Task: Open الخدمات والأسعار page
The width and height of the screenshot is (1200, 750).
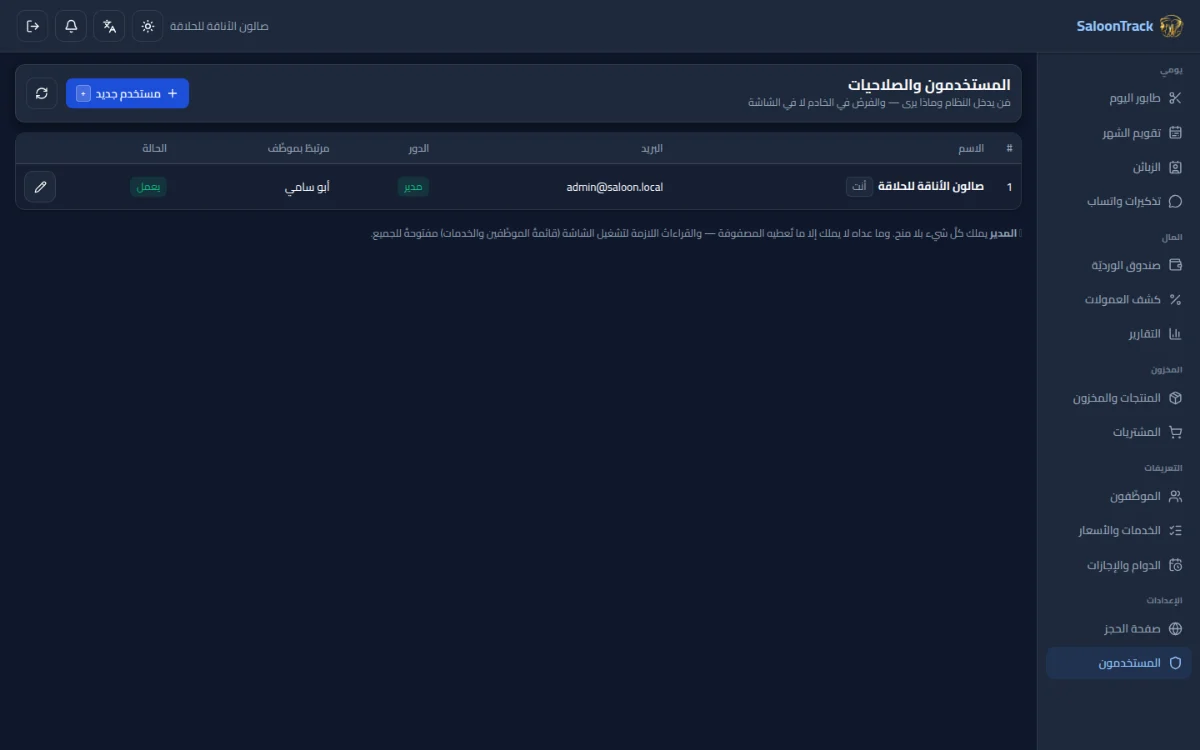Action: click(x=1119, y=531)
